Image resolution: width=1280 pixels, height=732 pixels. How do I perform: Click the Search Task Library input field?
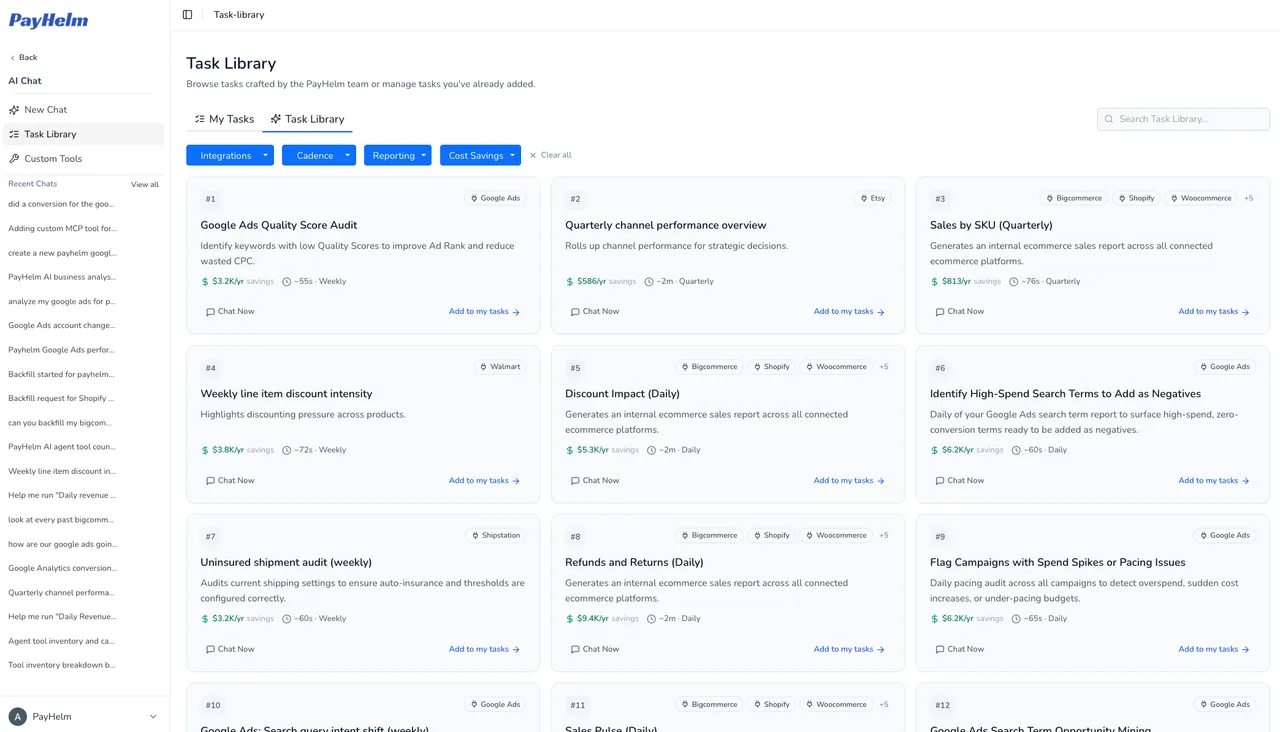1184,119
